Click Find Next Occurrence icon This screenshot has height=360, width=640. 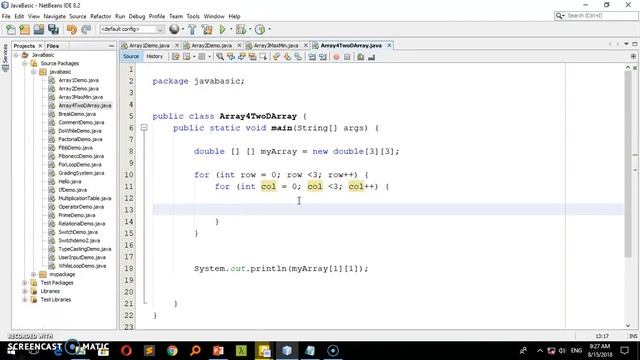point(242,57)
